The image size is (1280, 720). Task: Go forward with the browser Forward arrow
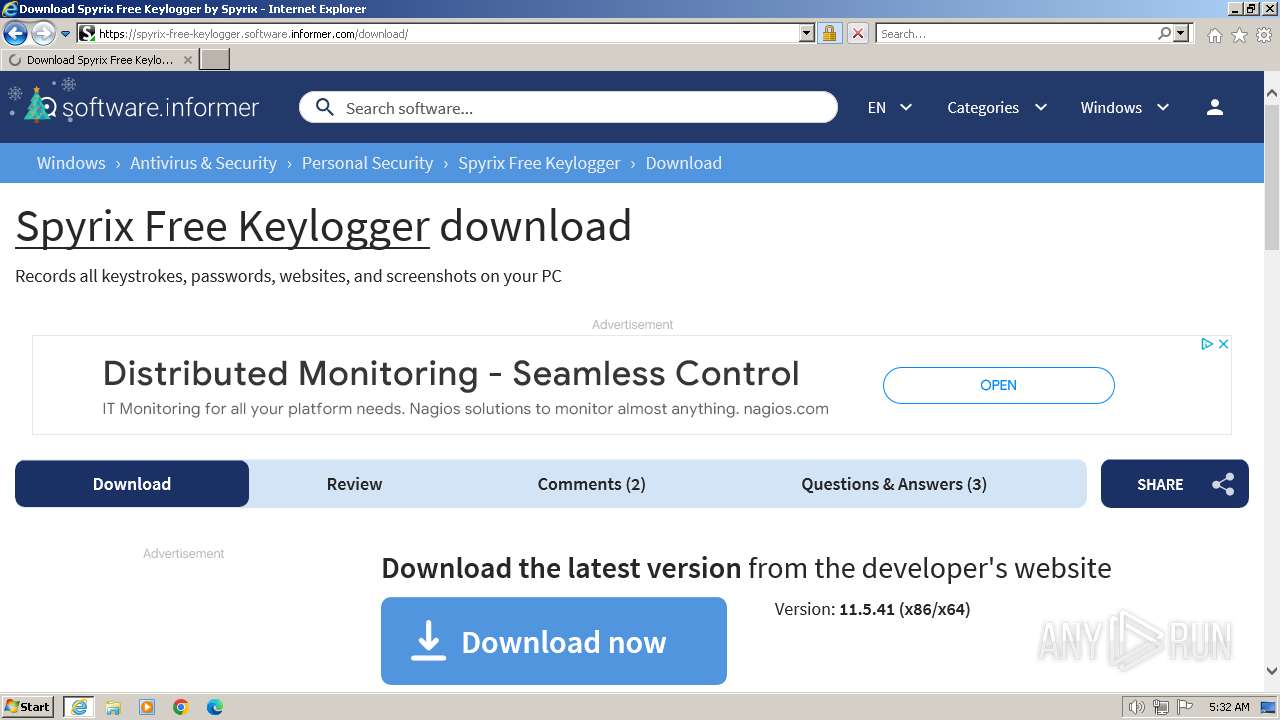[43, 33]
